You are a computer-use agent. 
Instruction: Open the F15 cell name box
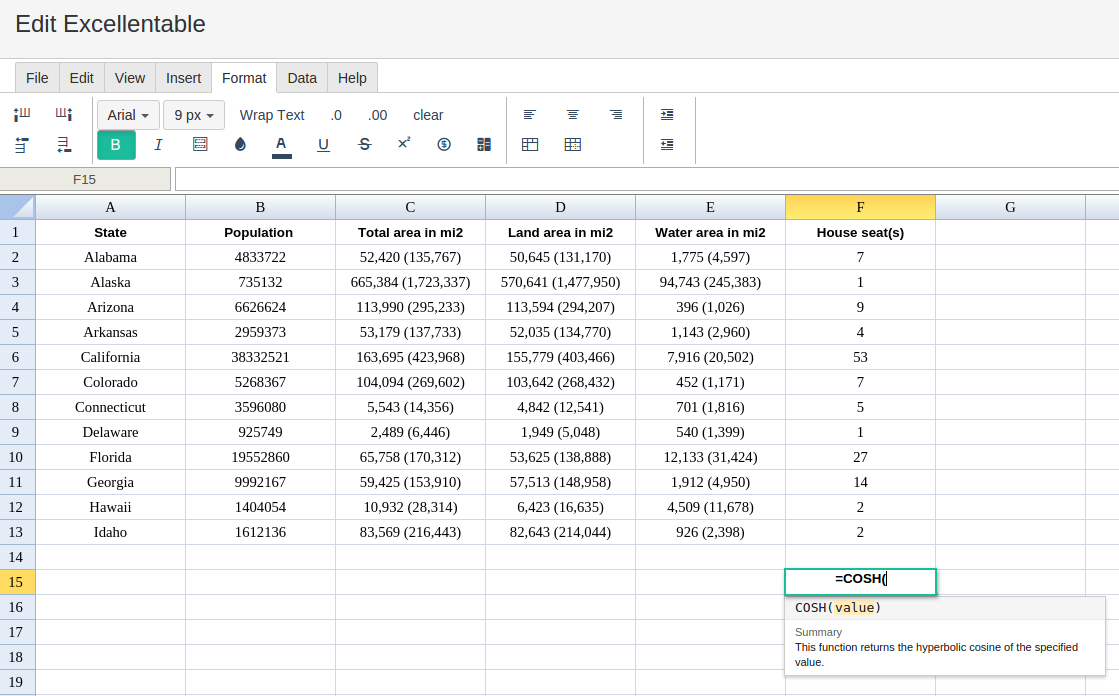(85, 179)
